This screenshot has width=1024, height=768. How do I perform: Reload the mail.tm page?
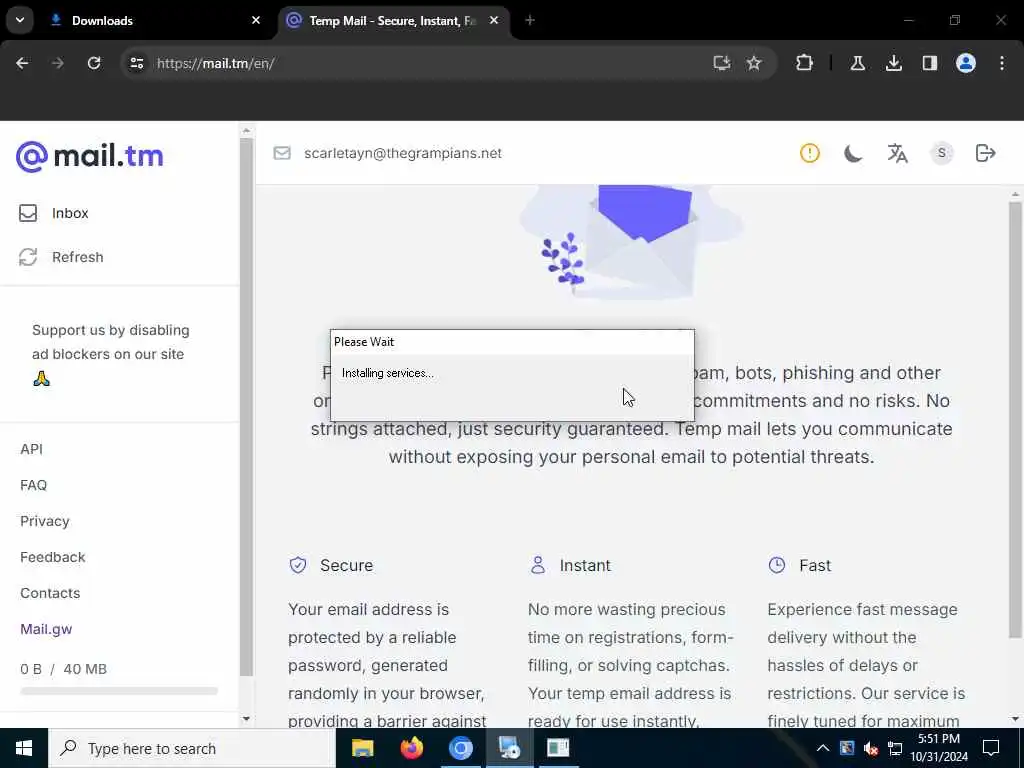pos(94,63)
